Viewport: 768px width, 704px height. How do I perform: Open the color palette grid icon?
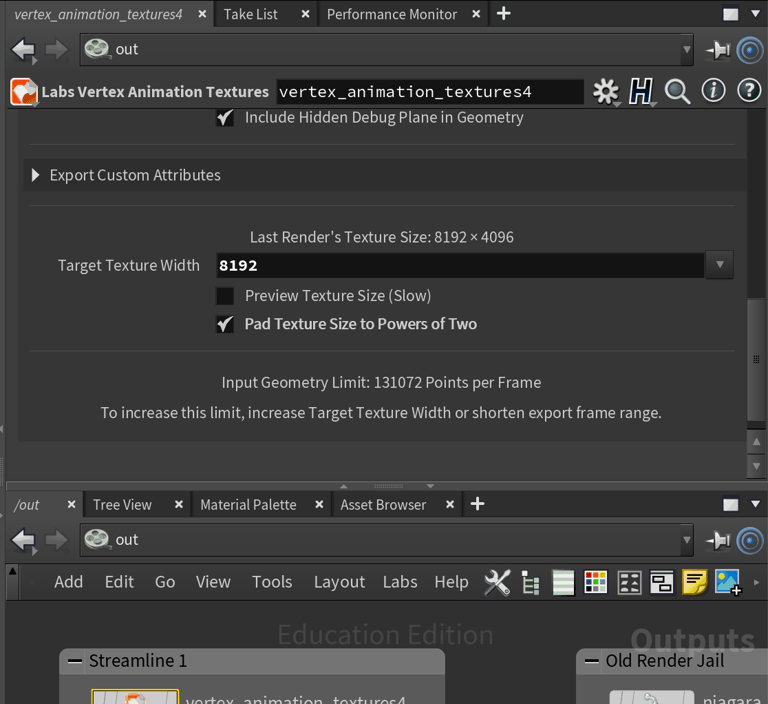coord(596,582)
